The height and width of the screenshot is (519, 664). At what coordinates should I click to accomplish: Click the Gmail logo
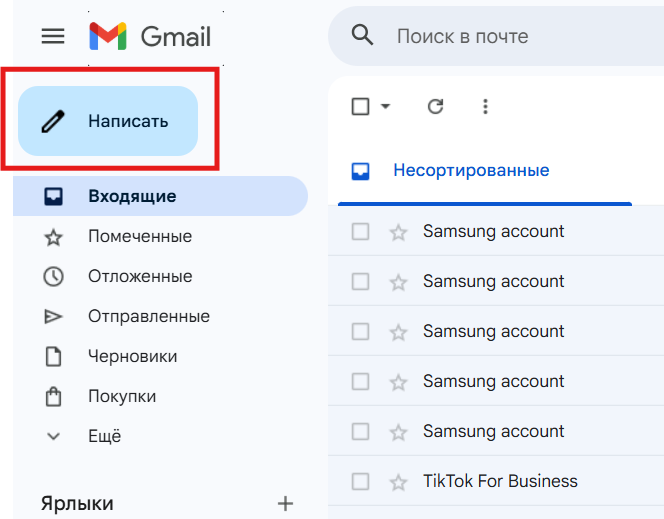(x=150, y=36)
